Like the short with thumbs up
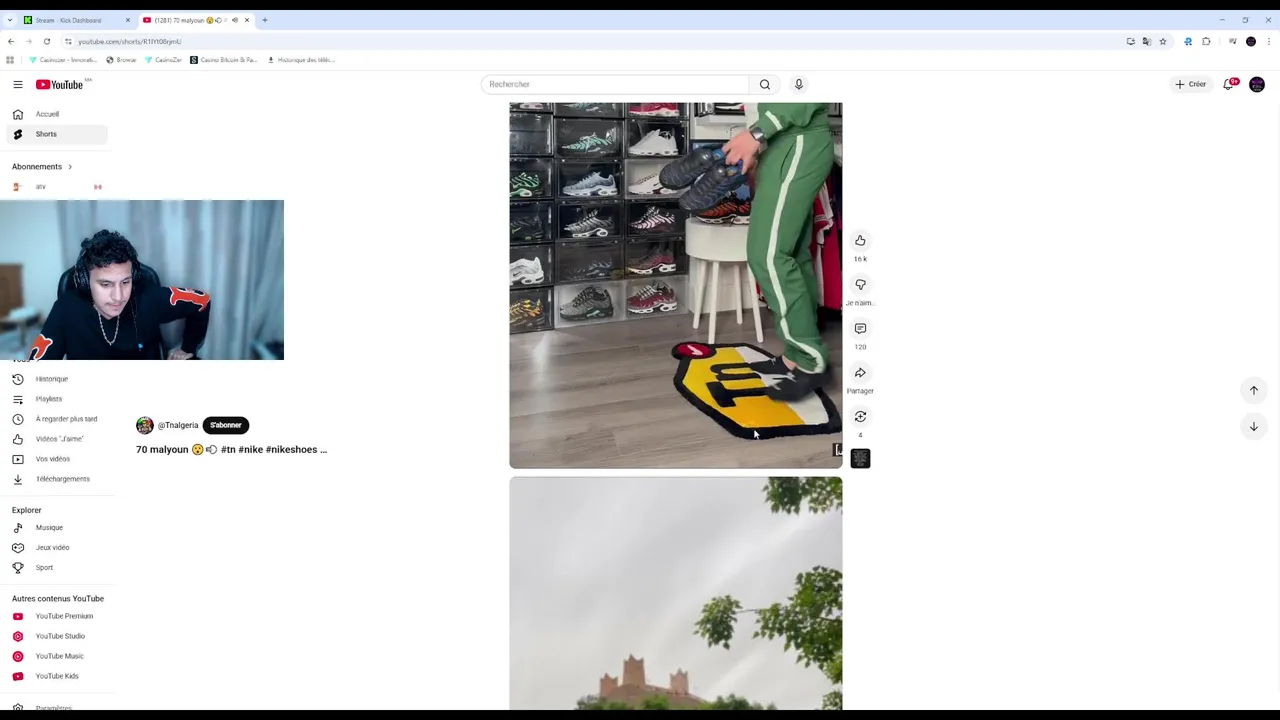The width and height of the screenshot is (1280, 720). (860, 241)
